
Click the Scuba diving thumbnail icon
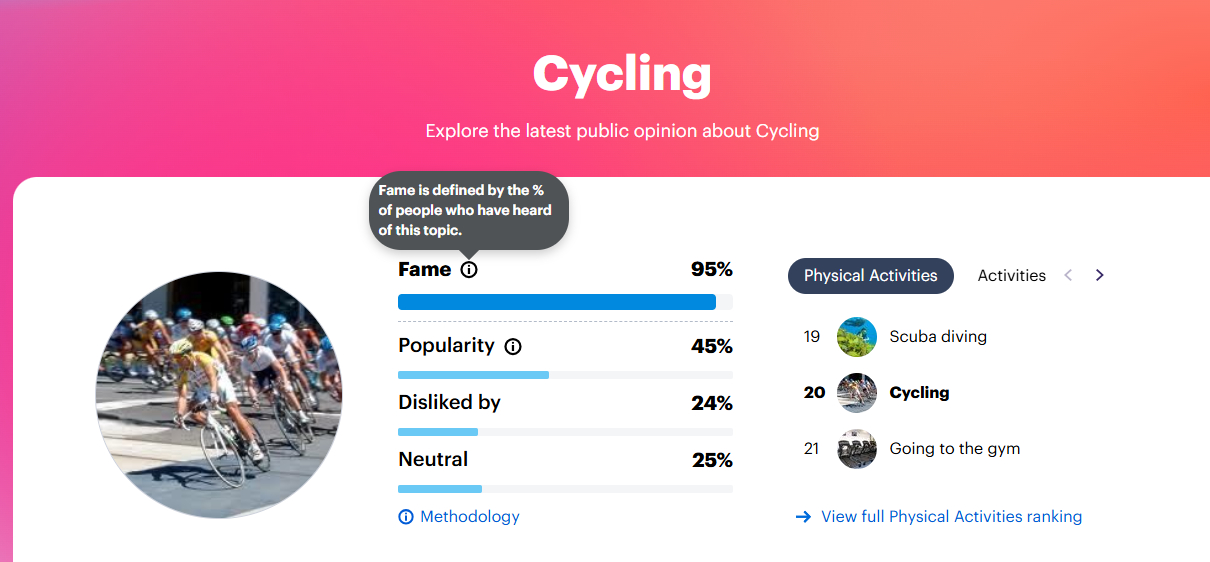pyautogui.click(x=857, y=337)
